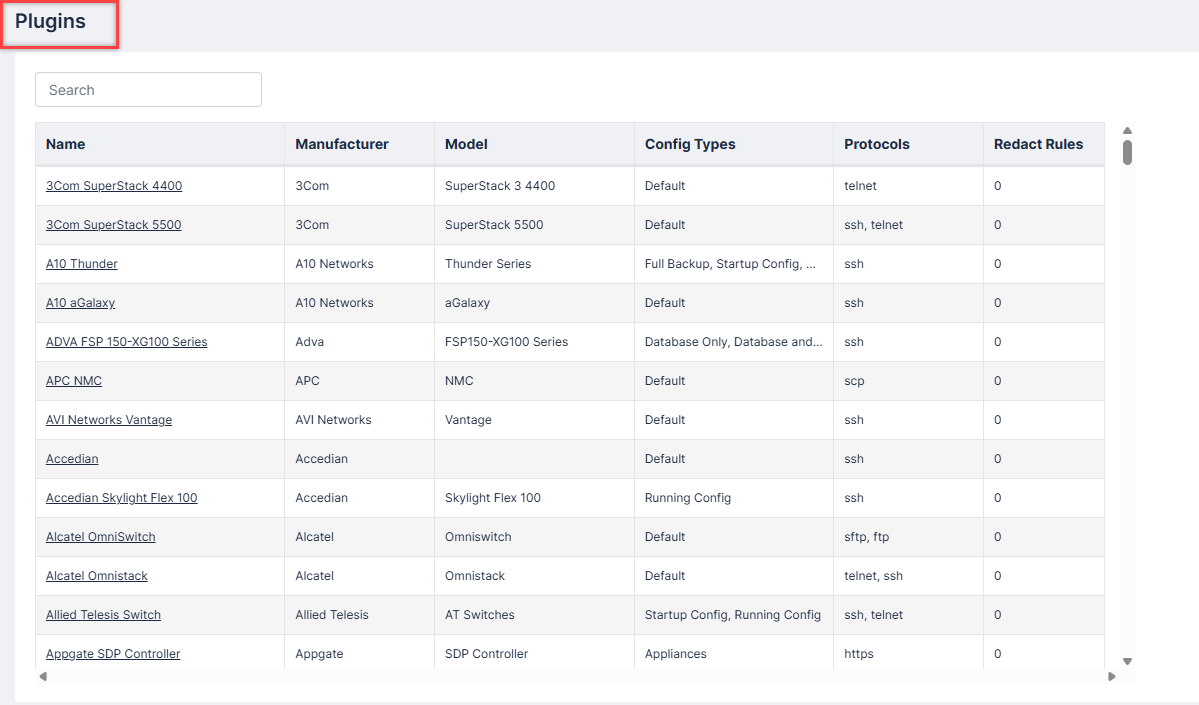The image size is (1199, 705).
Task: Open the Appgate SDP Controller plugin
Action: click(x=113, y=654)
